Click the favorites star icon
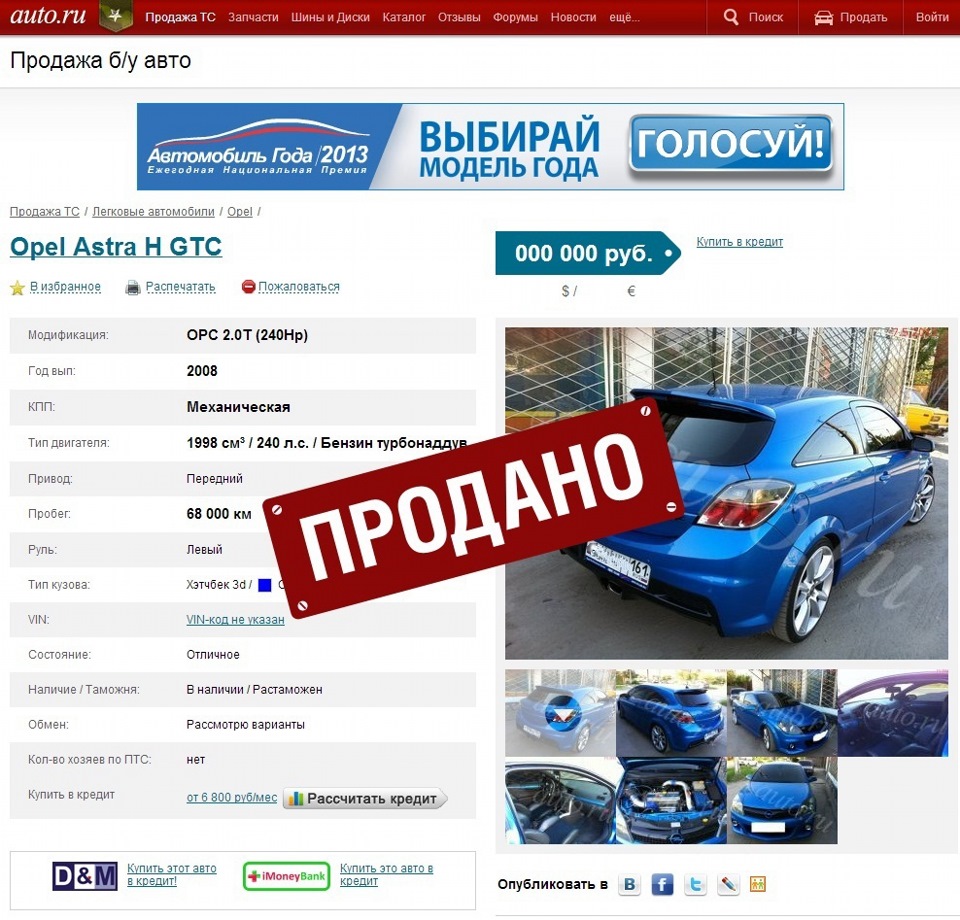The width and height of the screenshot is (960, 920). 17,287
